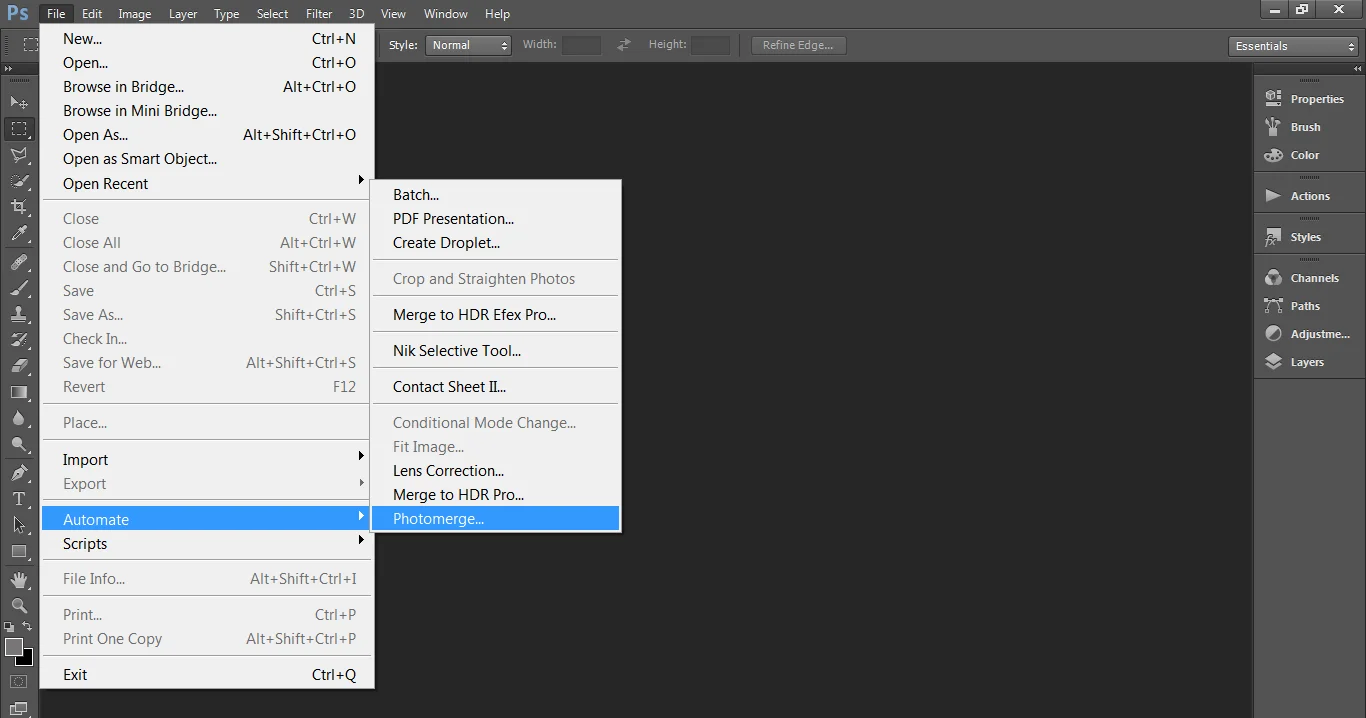The image size is (1366, 718).
Task: Open the Edit menu
Action: point(92,14)
